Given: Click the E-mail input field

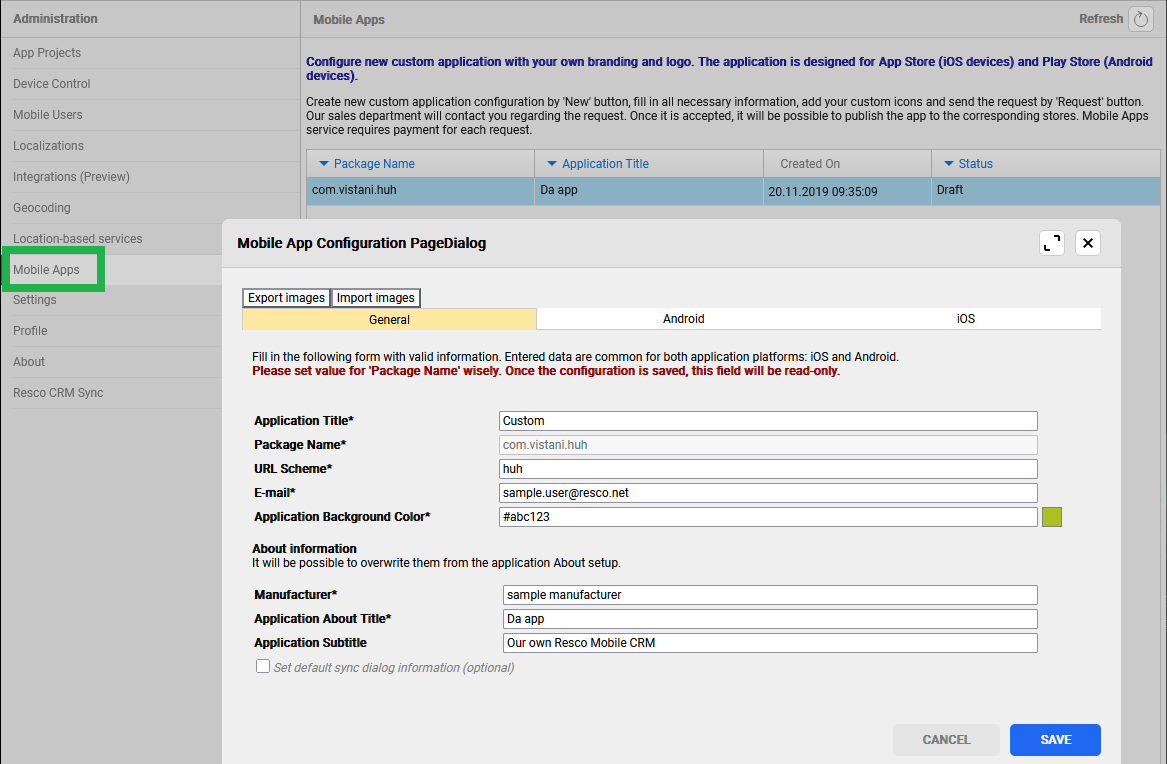Looking at the screenshot, I should point(767,493).
